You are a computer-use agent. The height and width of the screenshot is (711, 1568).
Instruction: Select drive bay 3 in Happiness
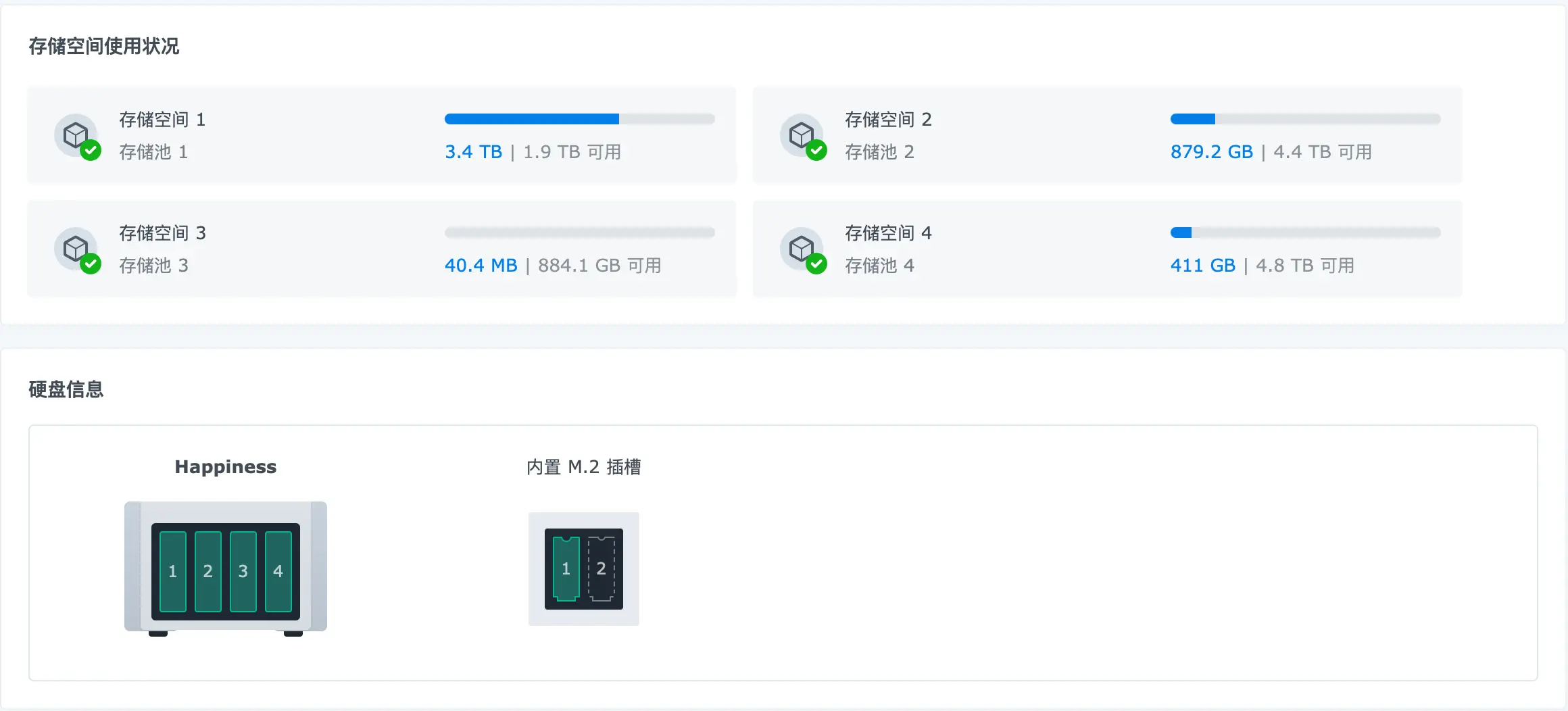[x=243, y=571]
